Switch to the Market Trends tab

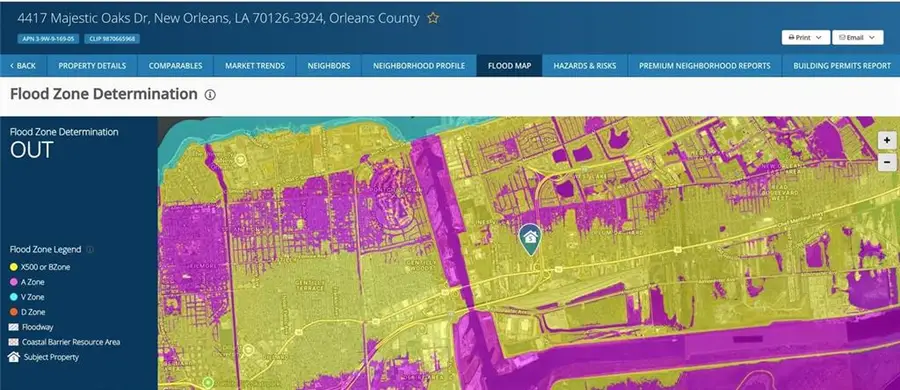[x=255, y=66]
